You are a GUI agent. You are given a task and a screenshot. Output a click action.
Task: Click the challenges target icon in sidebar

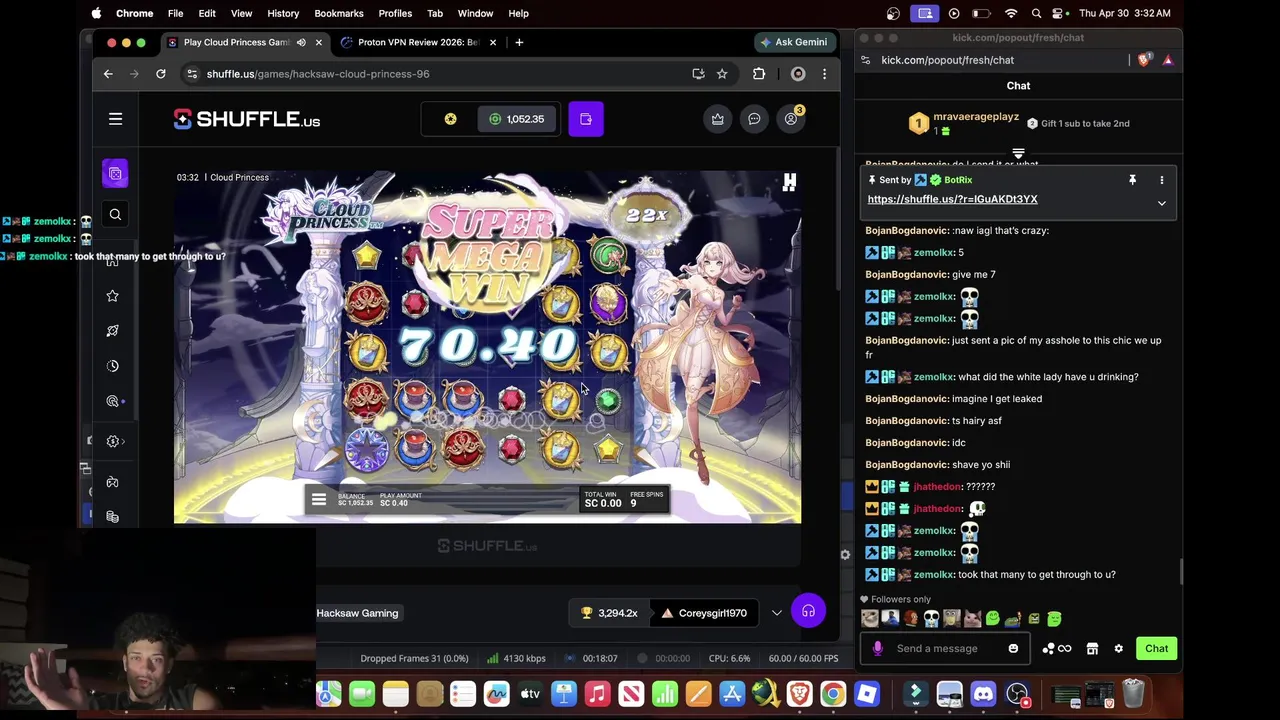112,401
